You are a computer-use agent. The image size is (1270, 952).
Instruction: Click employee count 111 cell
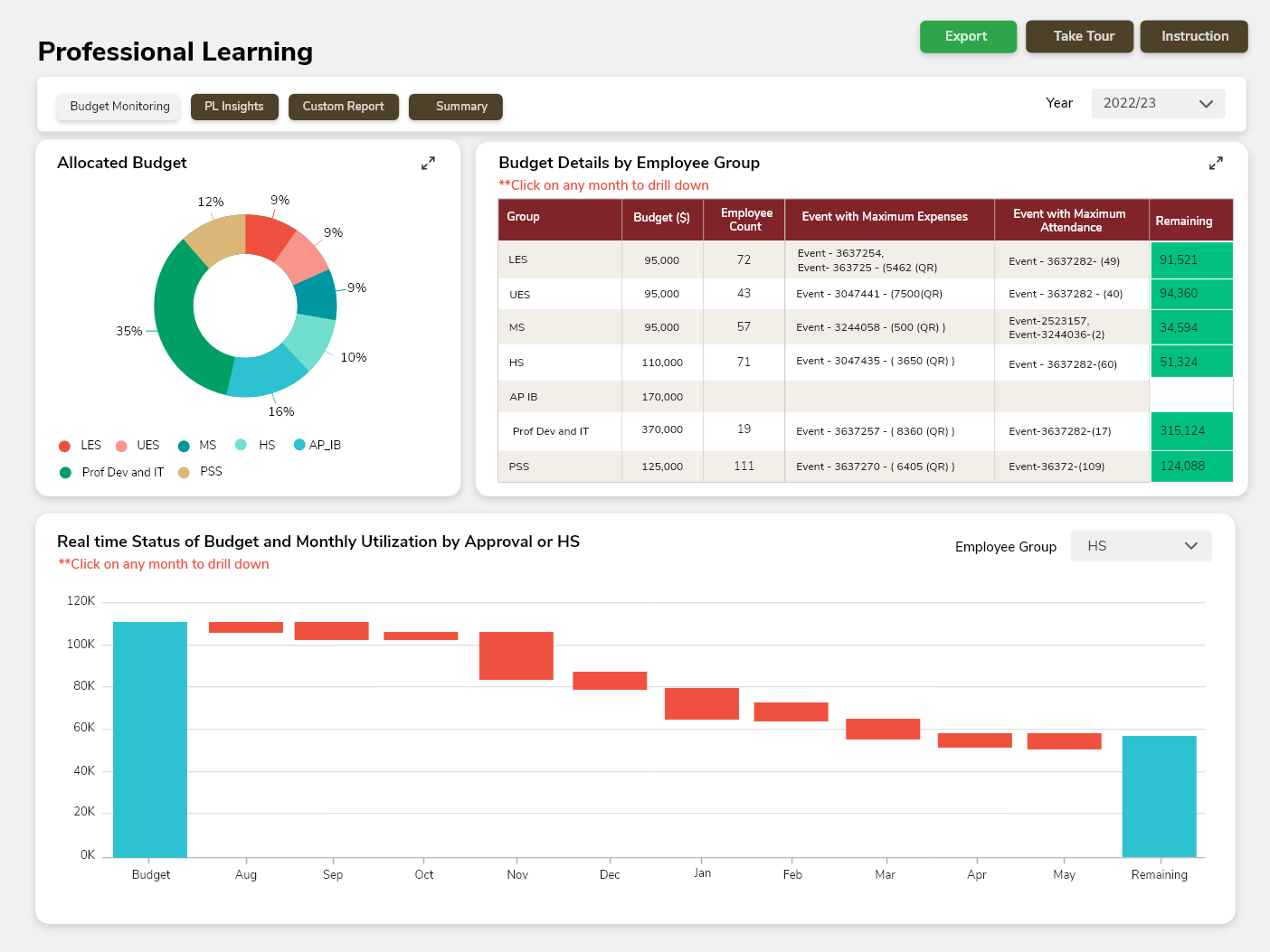pyautogui.click(x=744, y=466)
